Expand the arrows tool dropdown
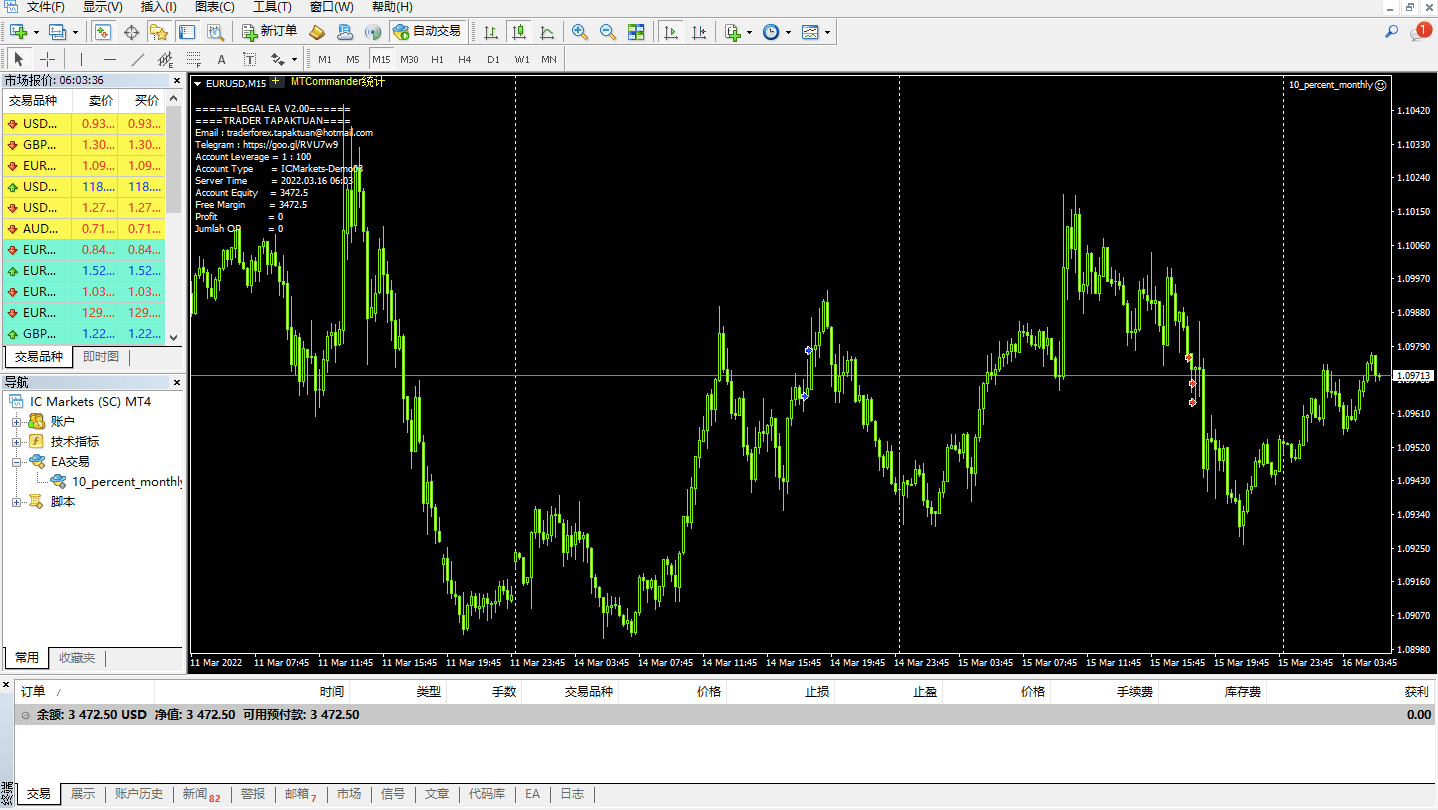The width and height of the screenshot is (1438, 810). coord(293,59)
